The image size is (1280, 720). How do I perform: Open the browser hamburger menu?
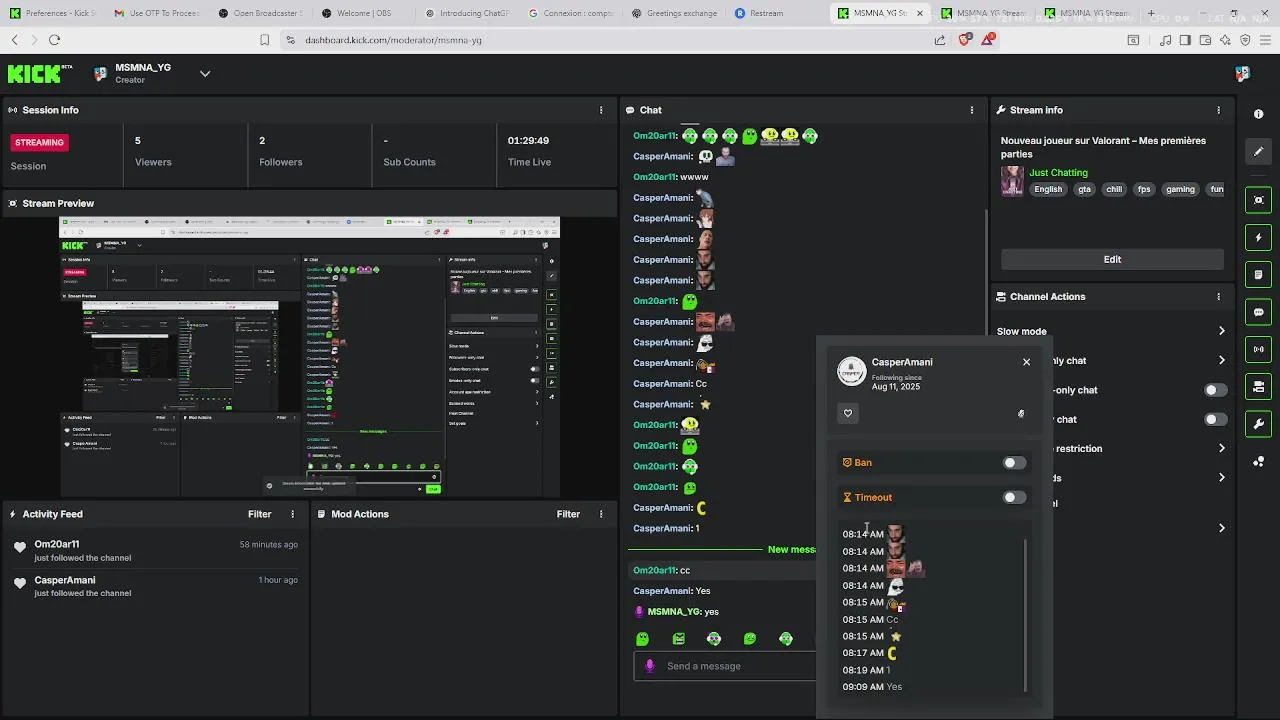[1265, 40]
